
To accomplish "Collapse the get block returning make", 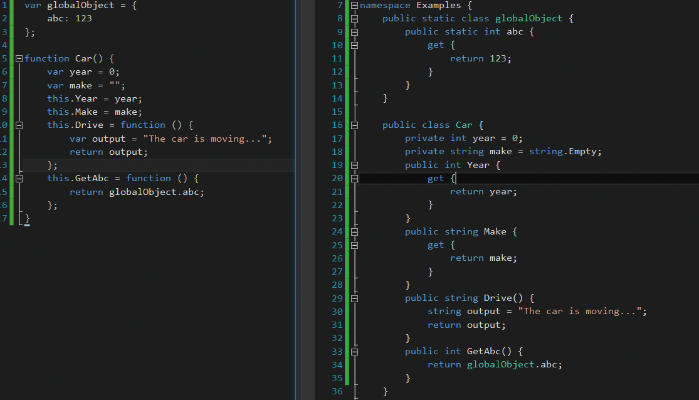I will pos(354,245).
